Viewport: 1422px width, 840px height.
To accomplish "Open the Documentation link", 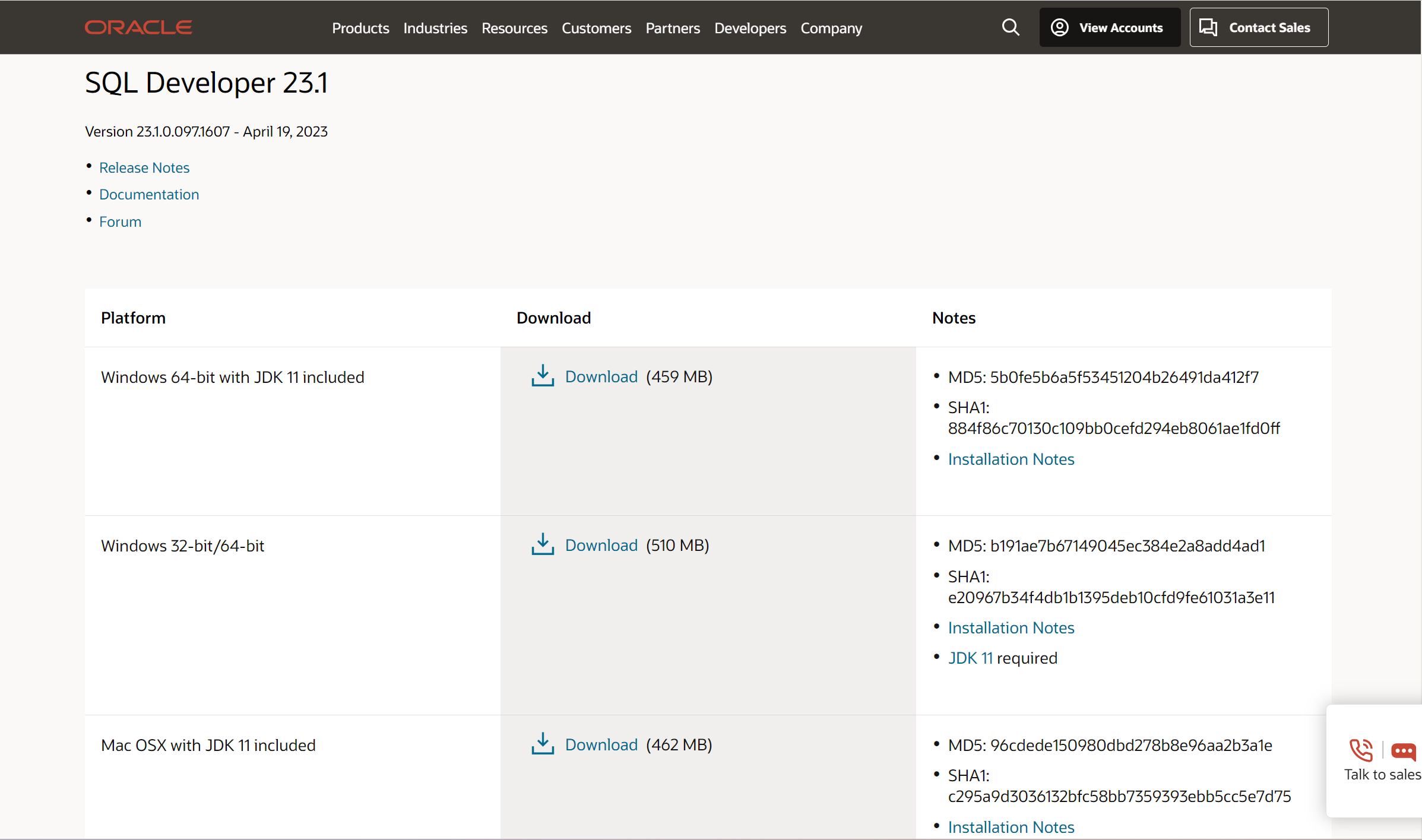I will point(149,194).
